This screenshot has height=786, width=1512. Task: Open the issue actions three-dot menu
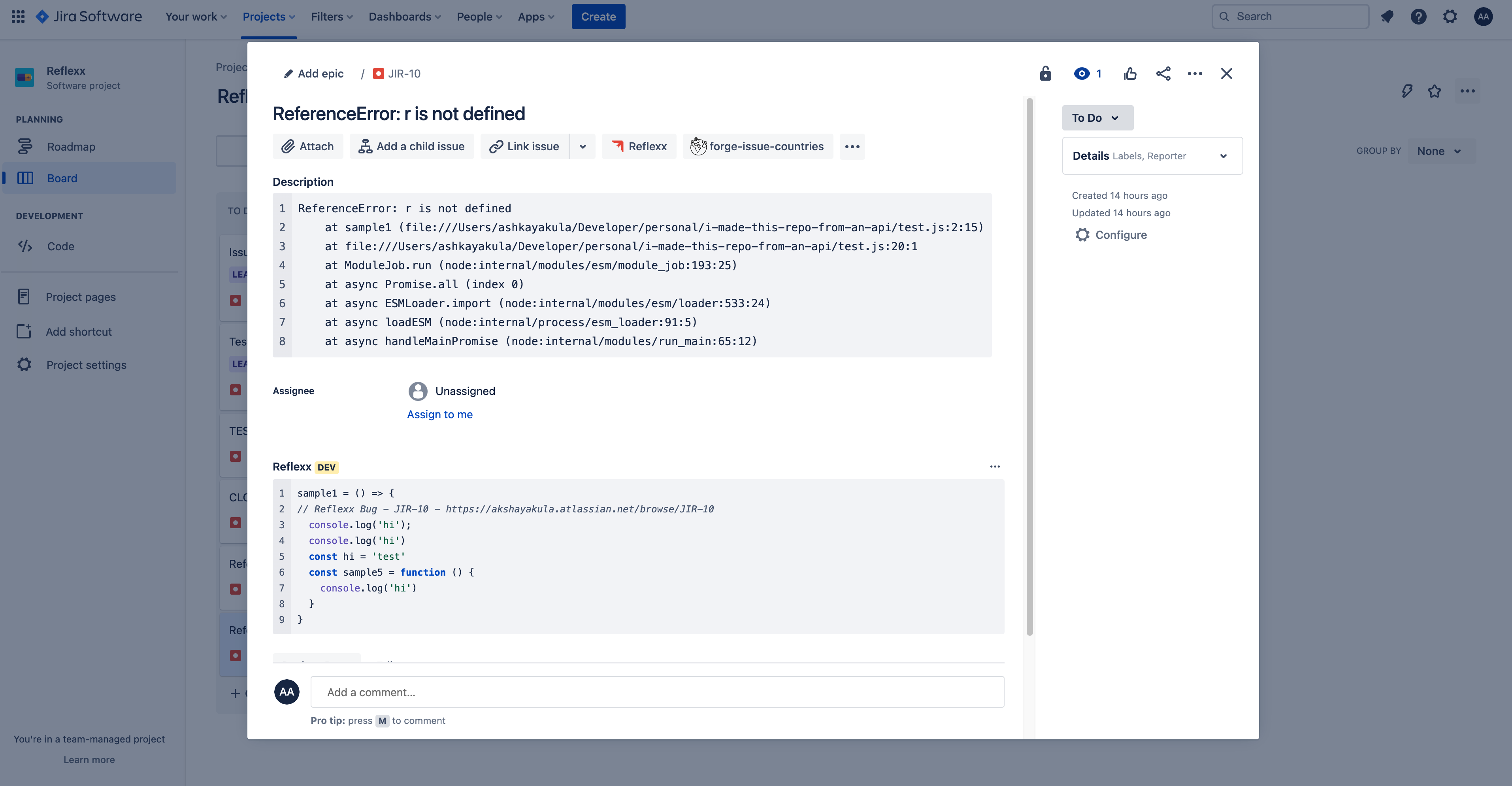(1195, 74)
